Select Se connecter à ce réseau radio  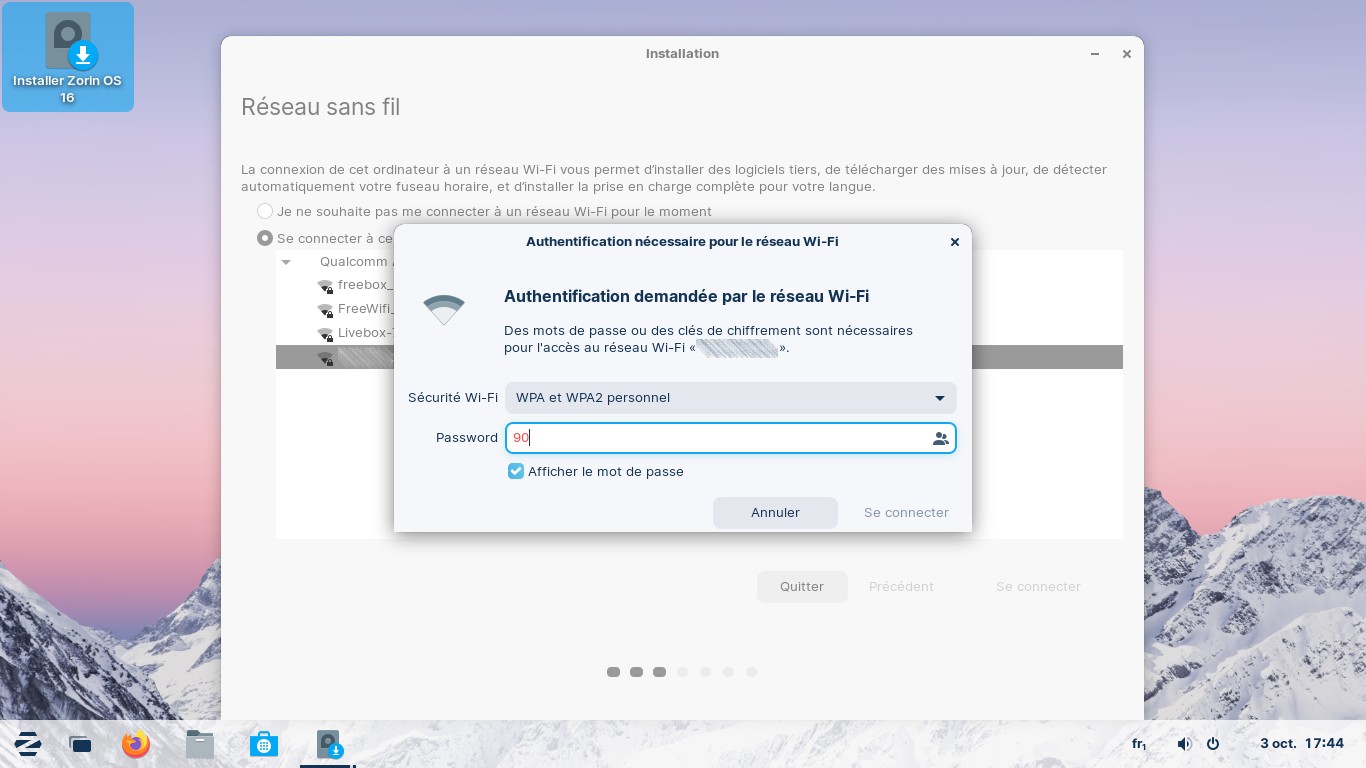(x=265, y=239)
